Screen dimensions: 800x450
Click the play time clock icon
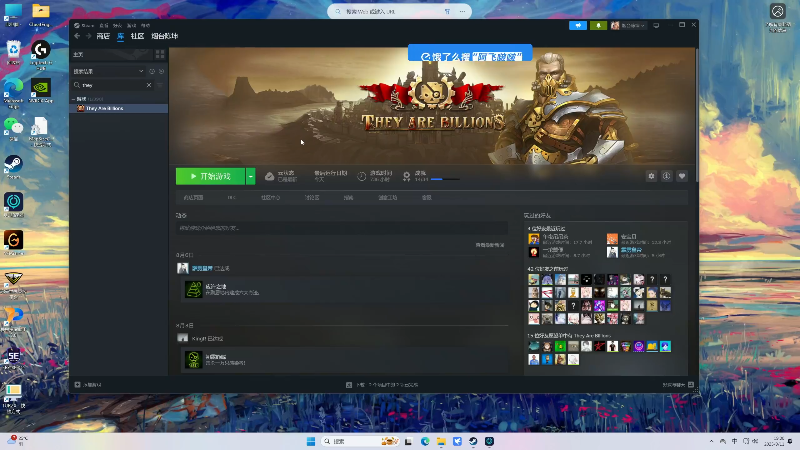pos(361,177)
